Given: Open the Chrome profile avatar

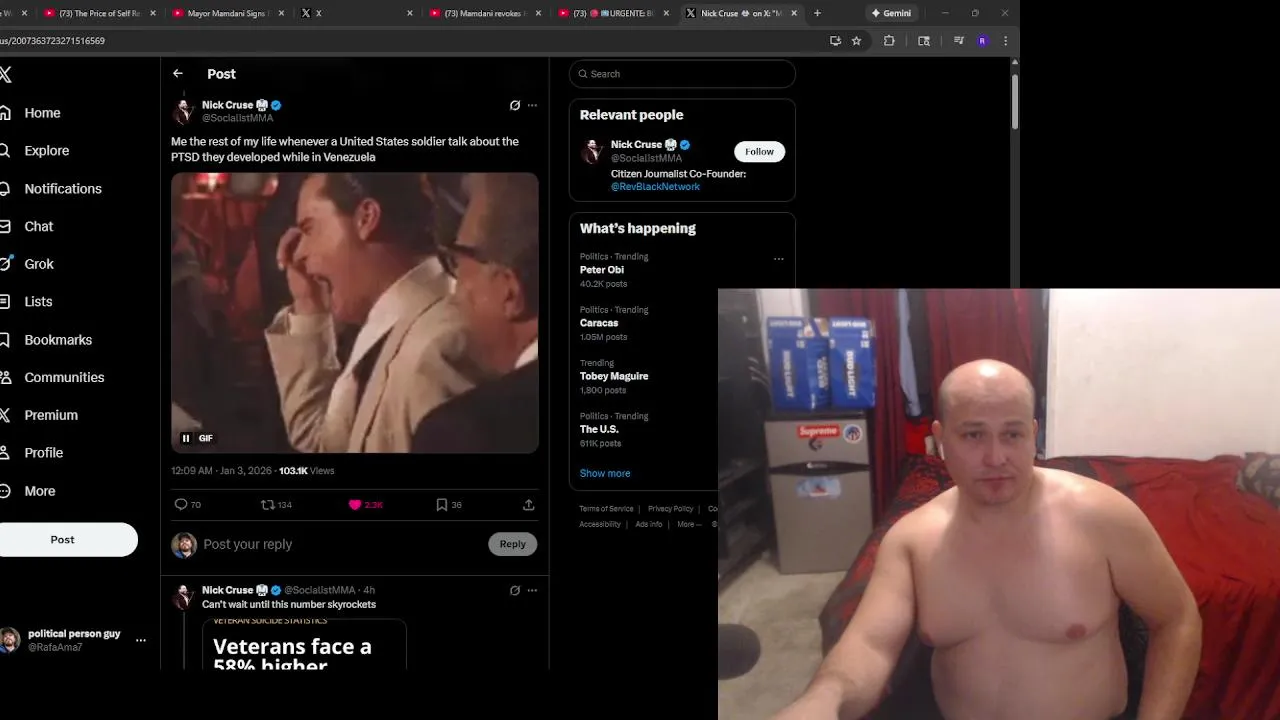Looking at the screenshot, I should click(982, 41).
